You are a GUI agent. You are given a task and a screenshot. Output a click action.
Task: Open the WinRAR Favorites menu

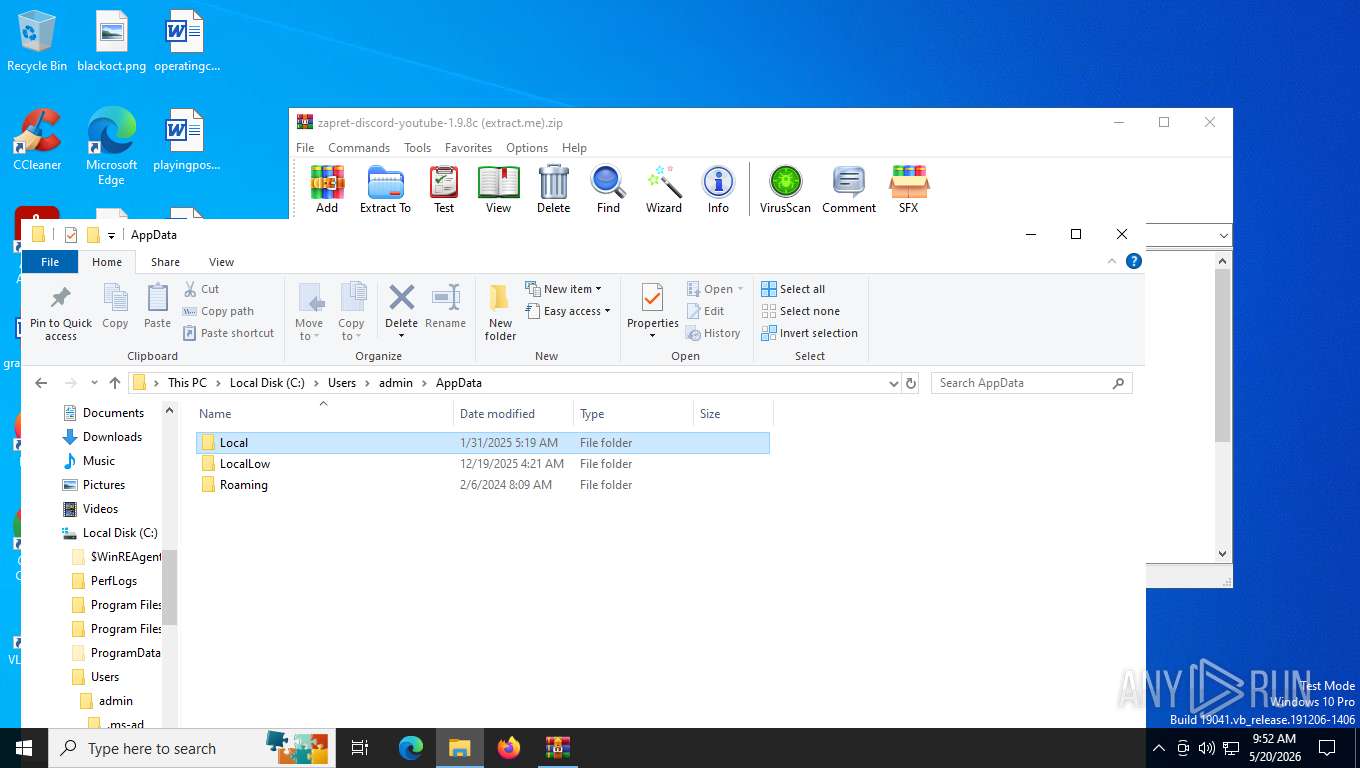(x=468, y=147)
